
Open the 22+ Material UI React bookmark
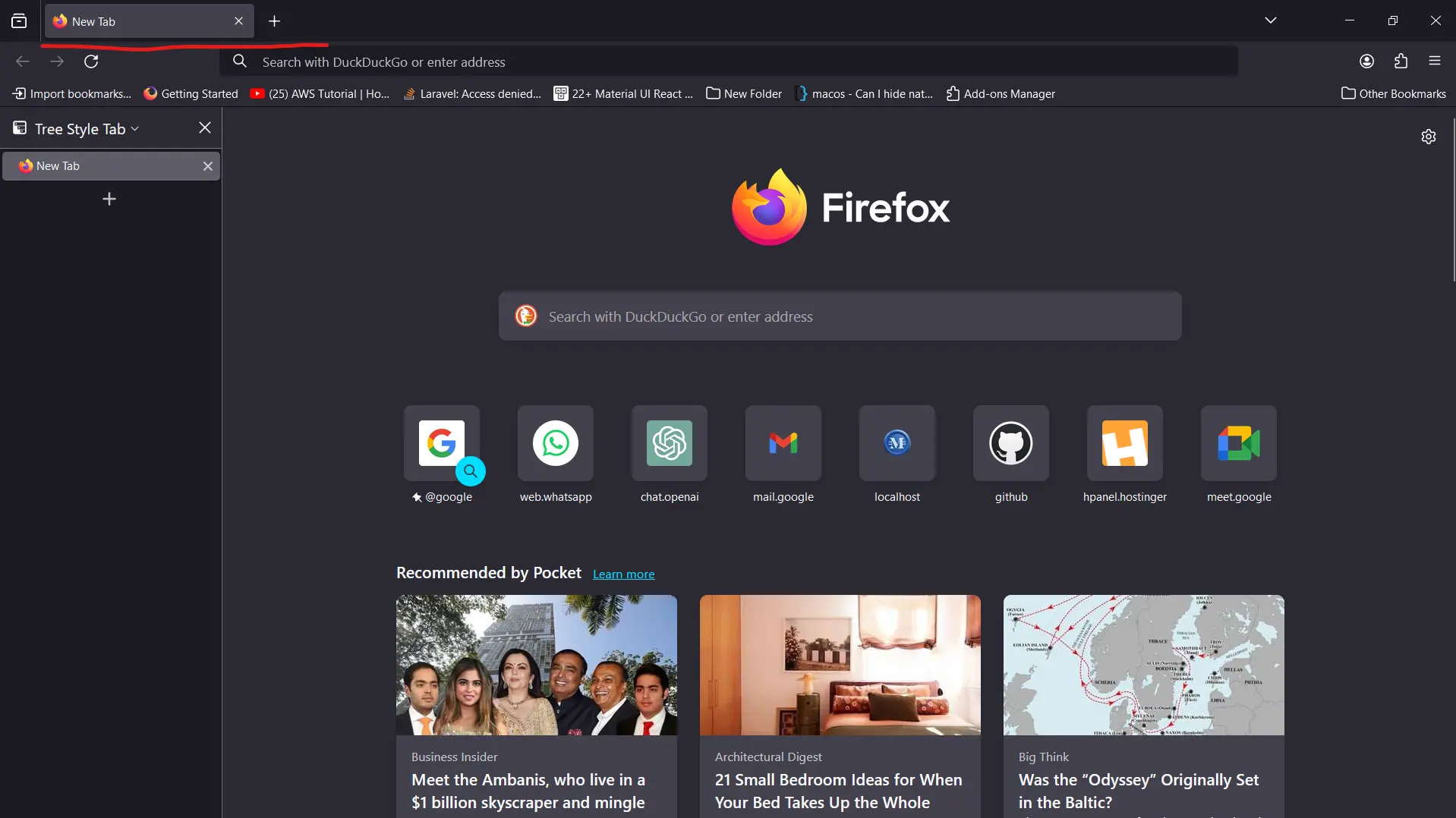pos(623,94)
